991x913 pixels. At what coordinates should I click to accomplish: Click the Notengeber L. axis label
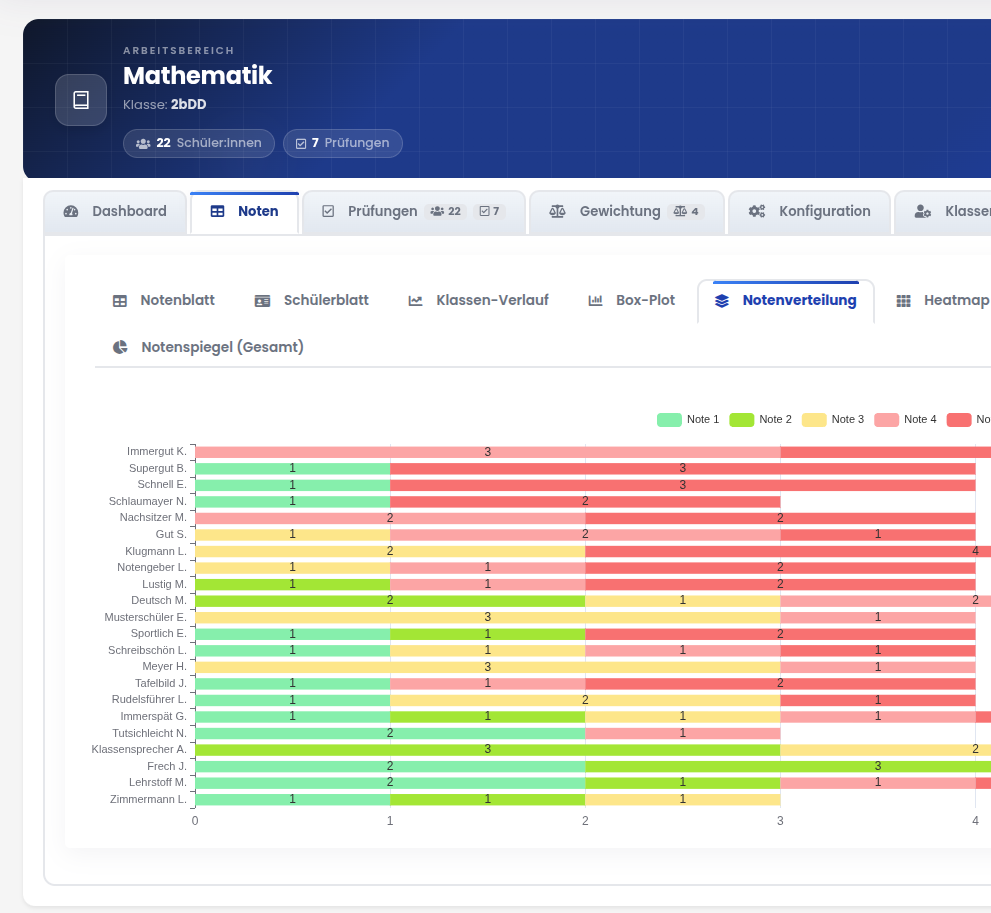pos(152,567)
